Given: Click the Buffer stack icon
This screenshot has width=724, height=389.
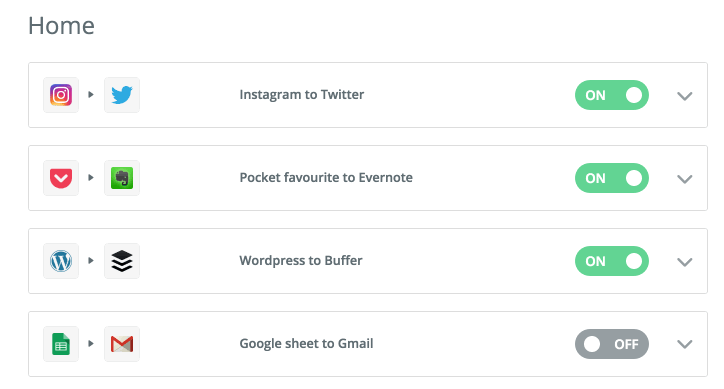Looking at the screenshot, I should click(122, 261).
